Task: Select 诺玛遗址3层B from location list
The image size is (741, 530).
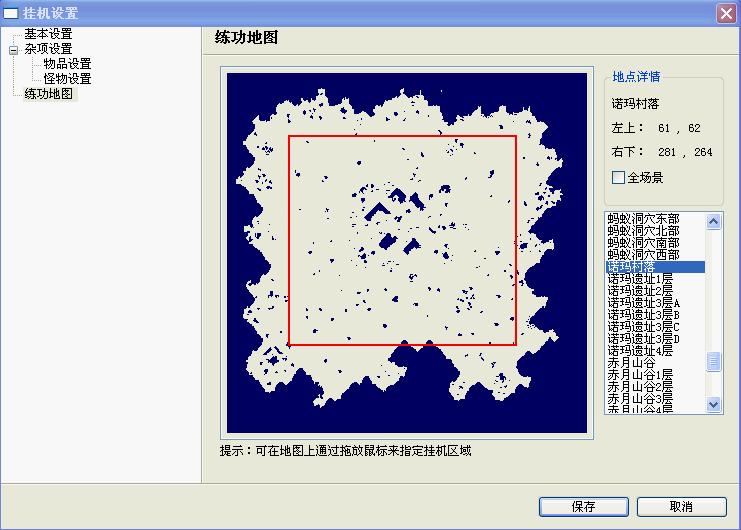Action: [643, 315]
